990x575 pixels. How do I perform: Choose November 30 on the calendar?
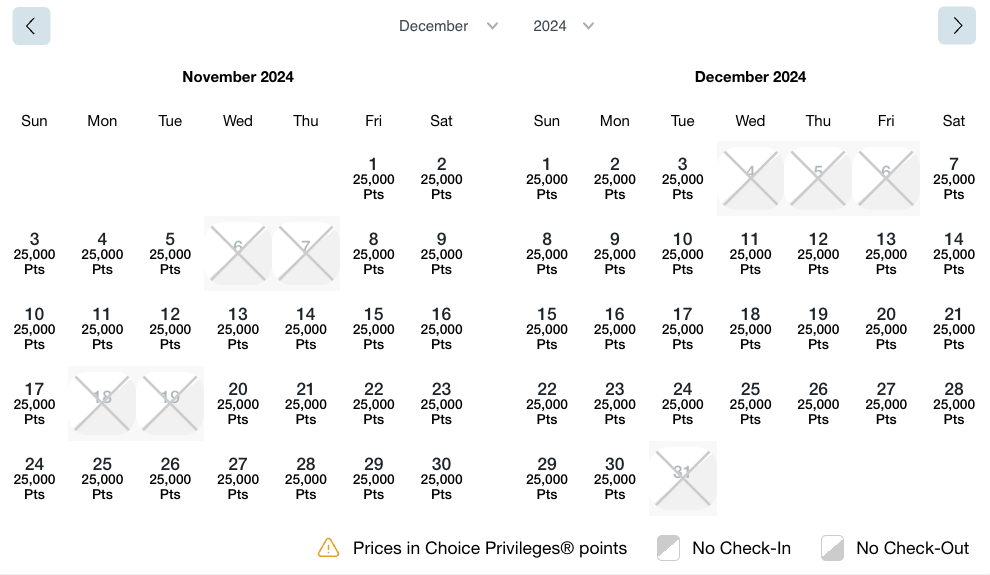441,479
